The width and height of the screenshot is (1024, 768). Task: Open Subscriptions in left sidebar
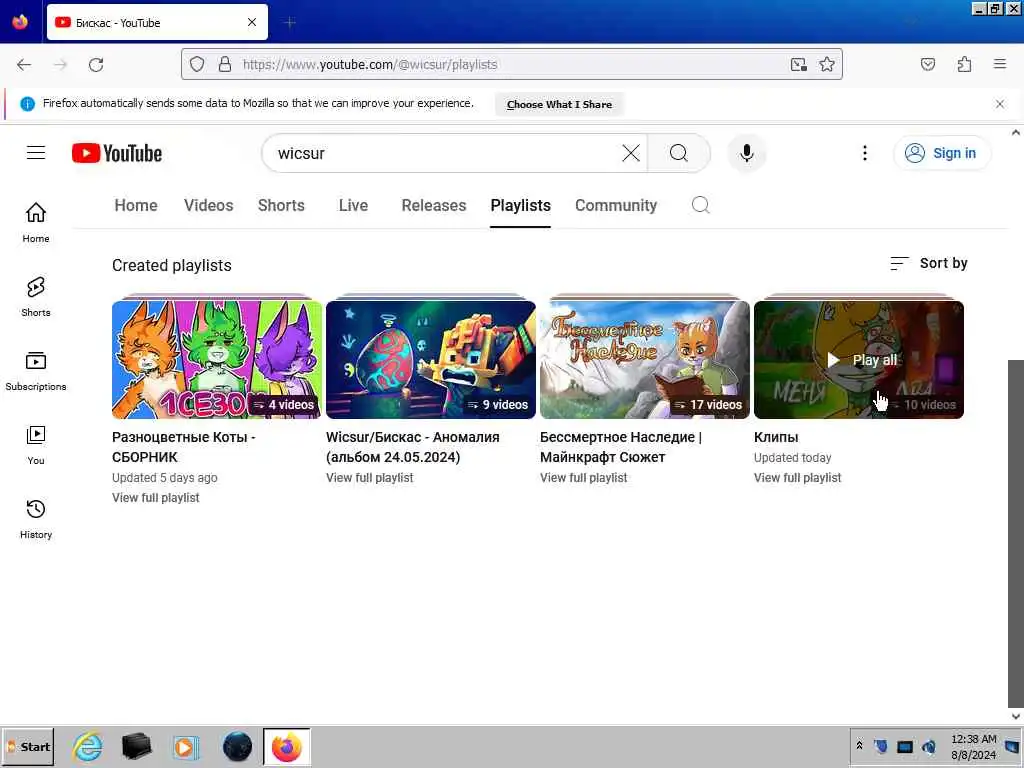pos(36,370)
